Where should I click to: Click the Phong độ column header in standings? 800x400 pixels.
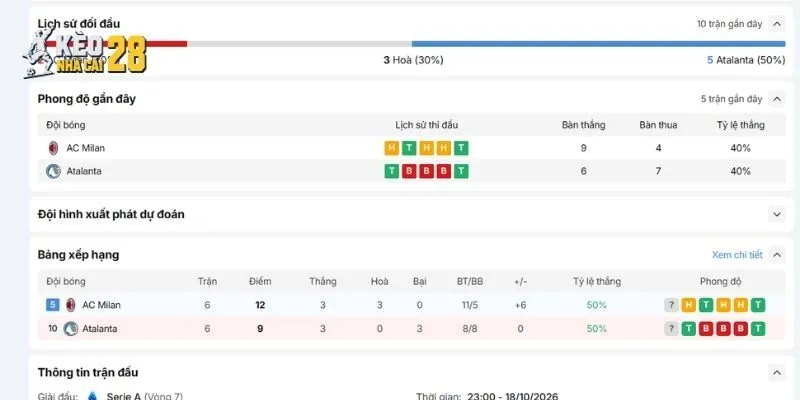(x=720, y=282)
